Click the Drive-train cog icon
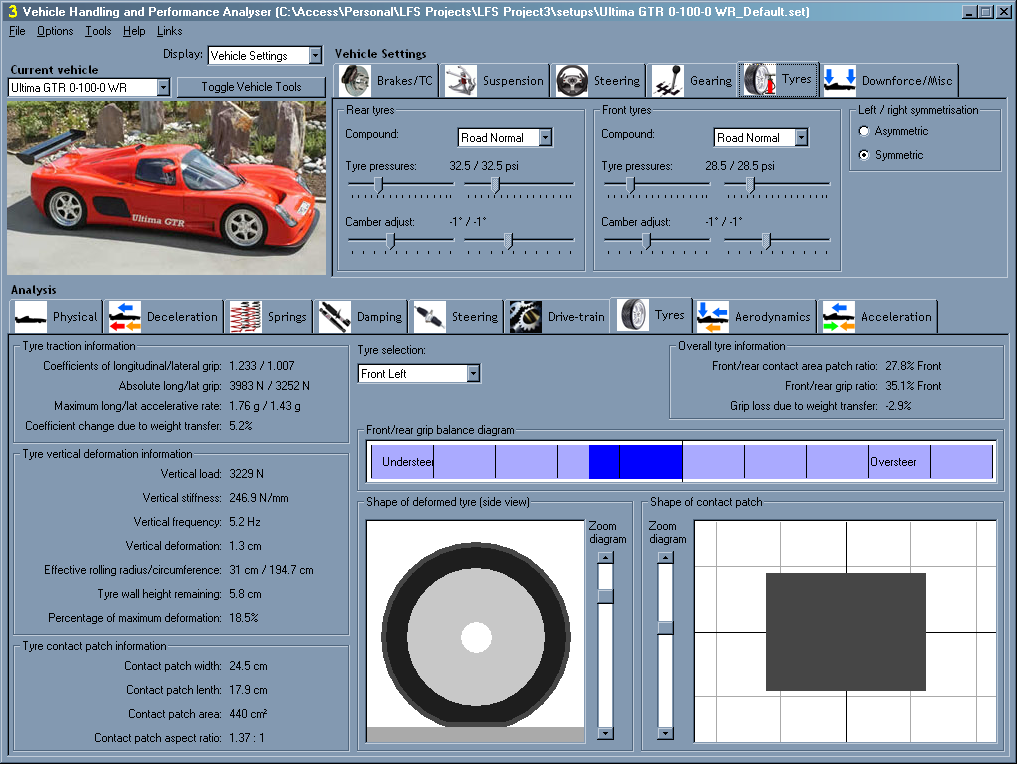Viewport: 1017px width, 764px height. (x=525, y=317)
